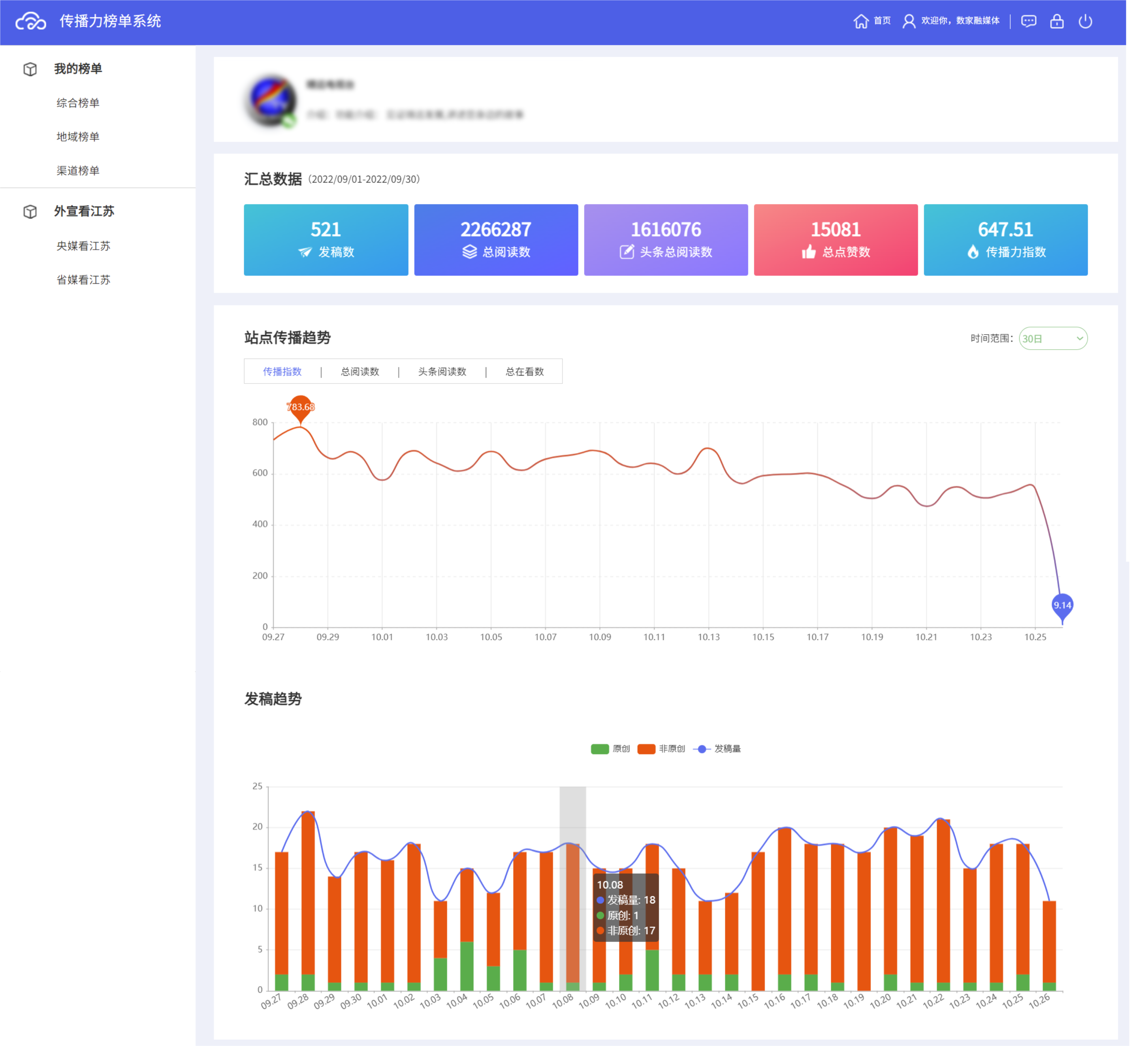Switch to the 头条阅读数 tab

tap(442, 371)
